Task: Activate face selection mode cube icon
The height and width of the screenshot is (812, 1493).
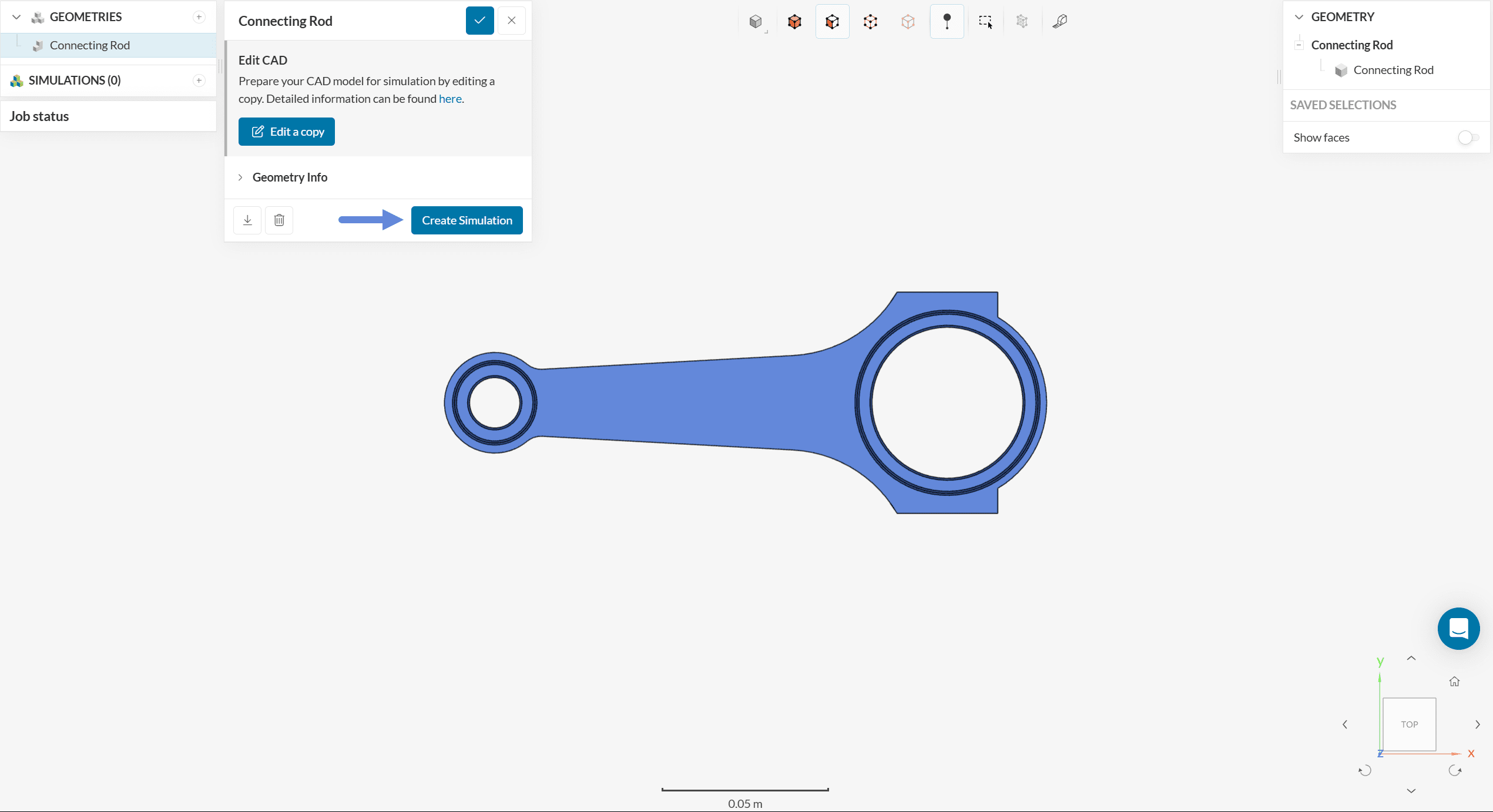Action: (832, 22)
